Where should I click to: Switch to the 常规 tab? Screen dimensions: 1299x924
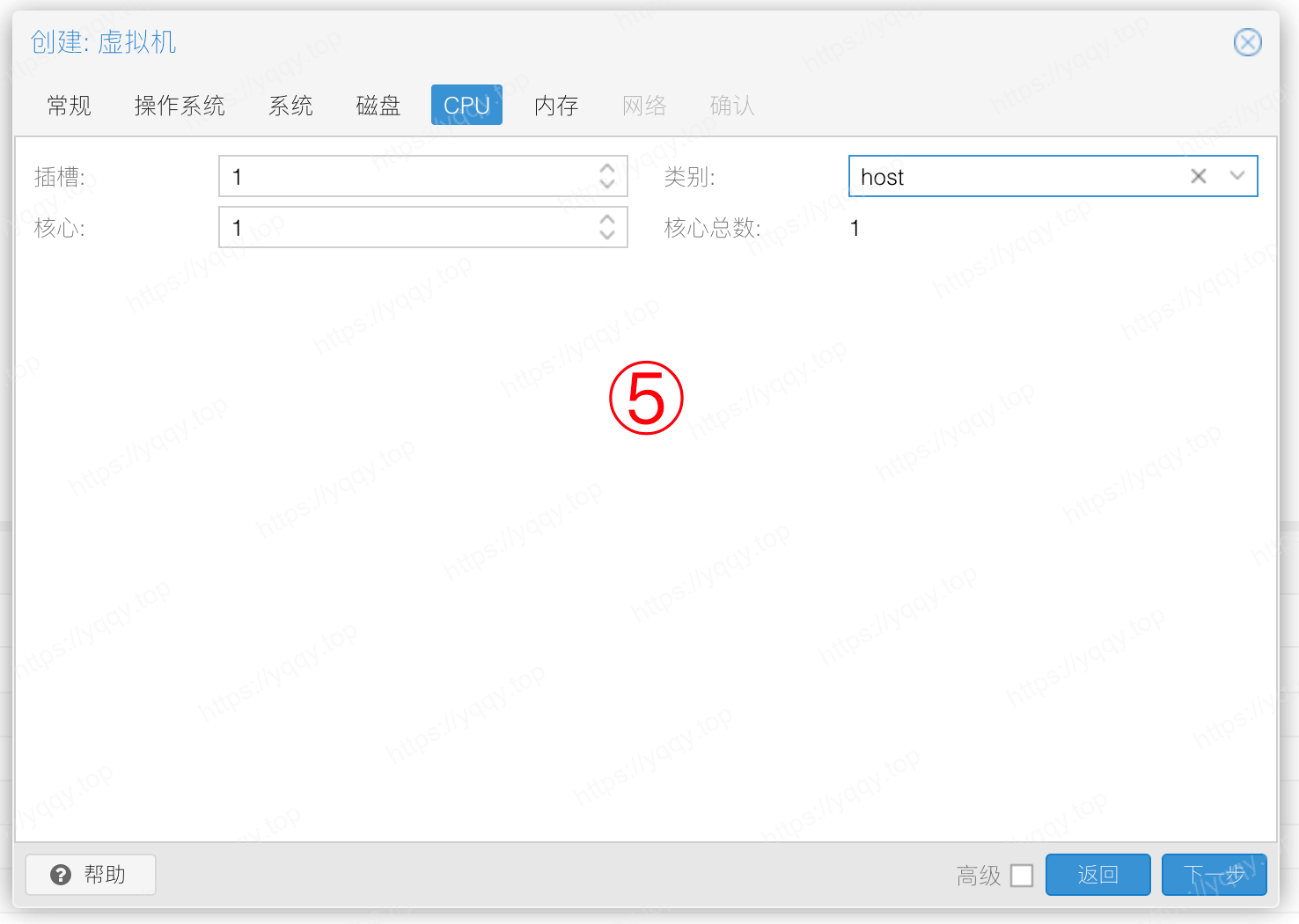pyautogui.click(x=69, y=106)
